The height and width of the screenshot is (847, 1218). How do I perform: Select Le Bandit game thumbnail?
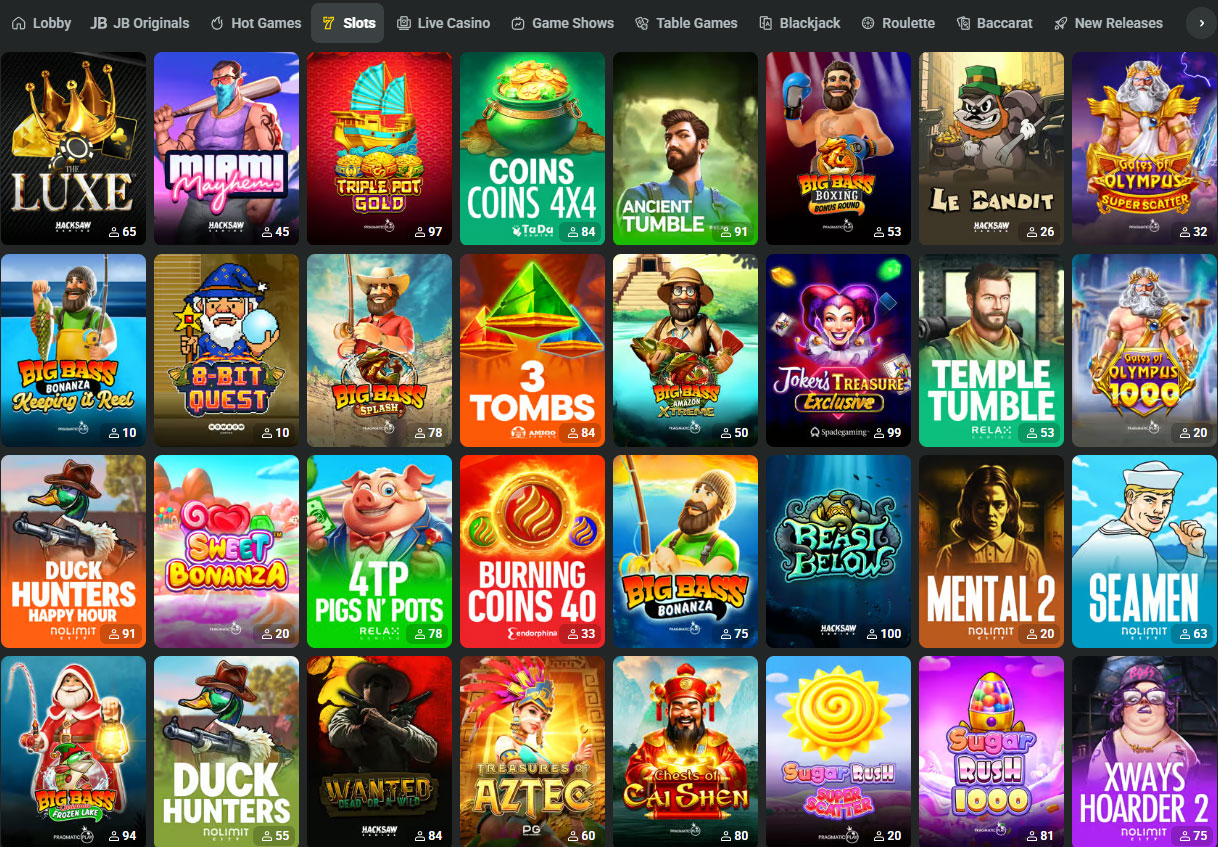point(991,149)
